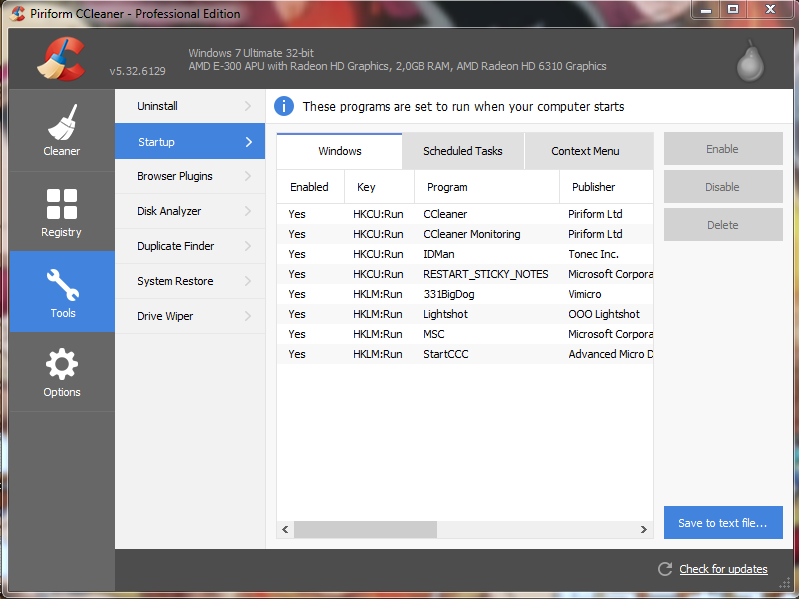Click the Advanced Micro publisher cell
The width and height of the screenshot is (799, 599).
tap(611, 354)
